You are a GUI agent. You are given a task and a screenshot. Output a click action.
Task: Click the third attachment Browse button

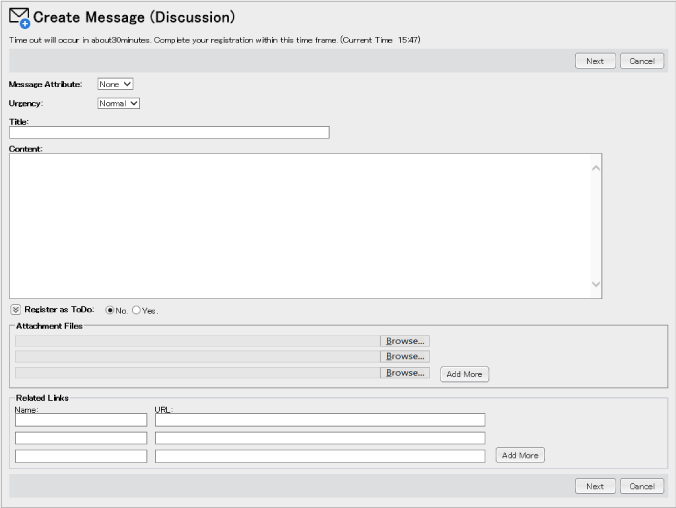click(x=405, y=373)
